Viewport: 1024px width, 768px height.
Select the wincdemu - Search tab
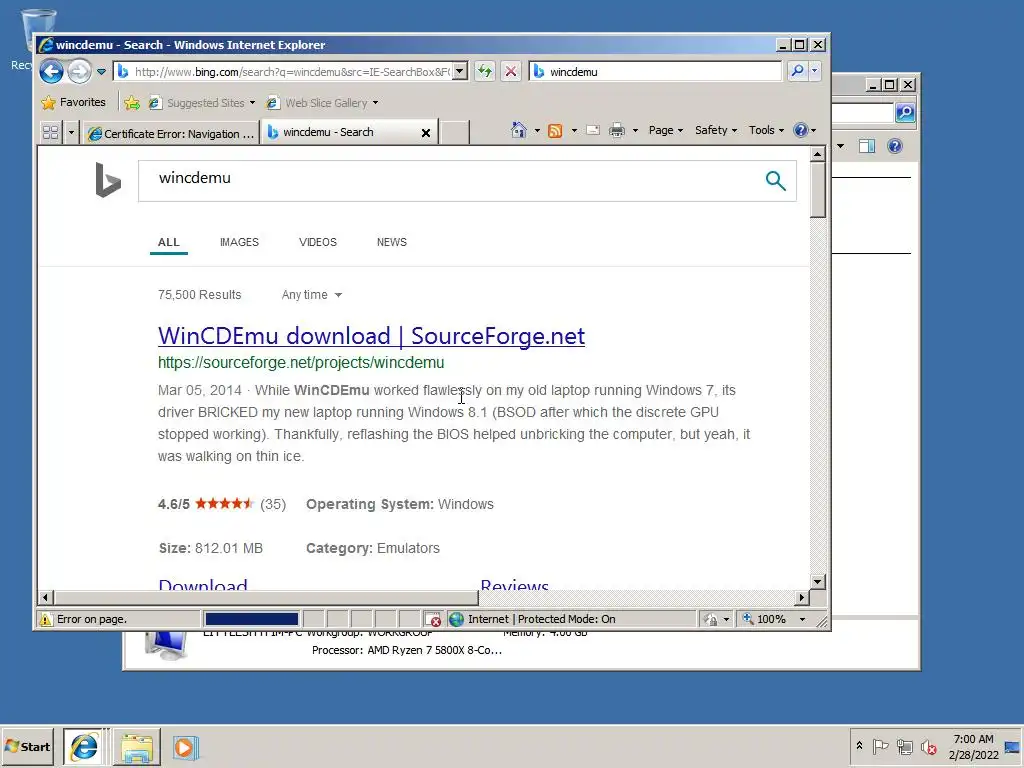click(328, 132)
